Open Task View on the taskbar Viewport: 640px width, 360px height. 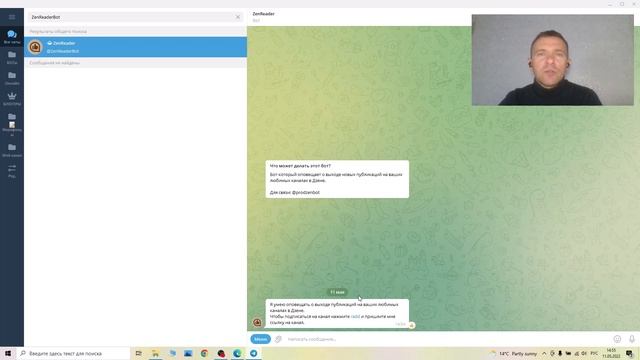139,353
